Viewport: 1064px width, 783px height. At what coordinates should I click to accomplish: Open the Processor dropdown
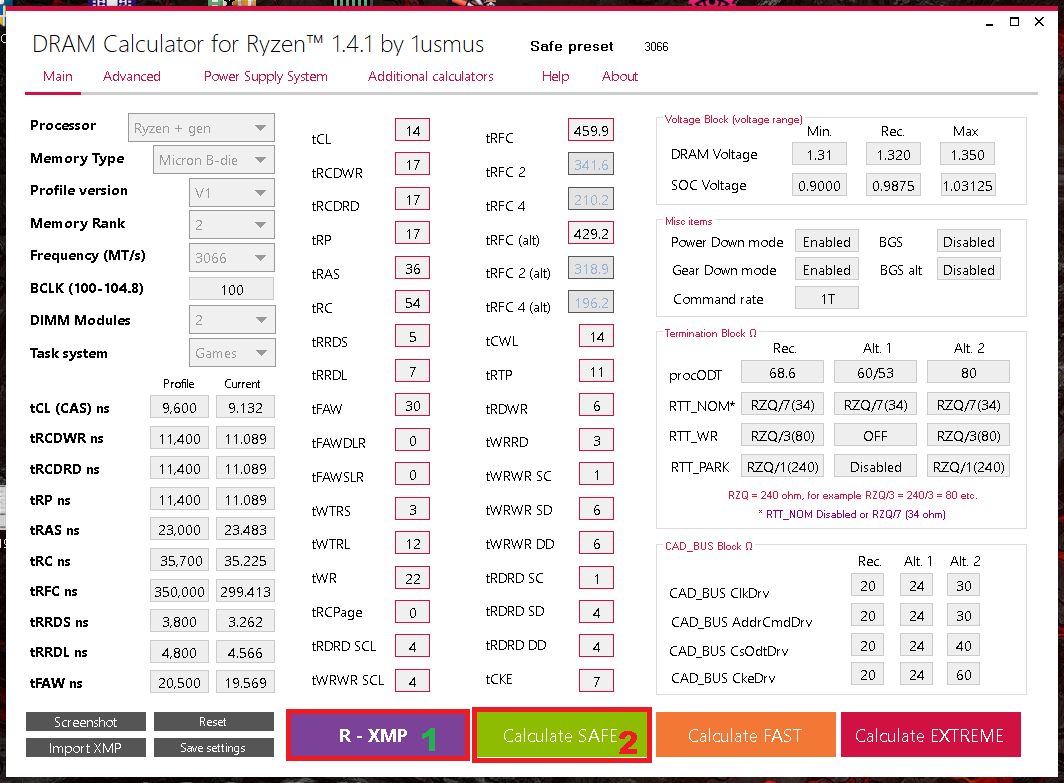tap(201, 128)
